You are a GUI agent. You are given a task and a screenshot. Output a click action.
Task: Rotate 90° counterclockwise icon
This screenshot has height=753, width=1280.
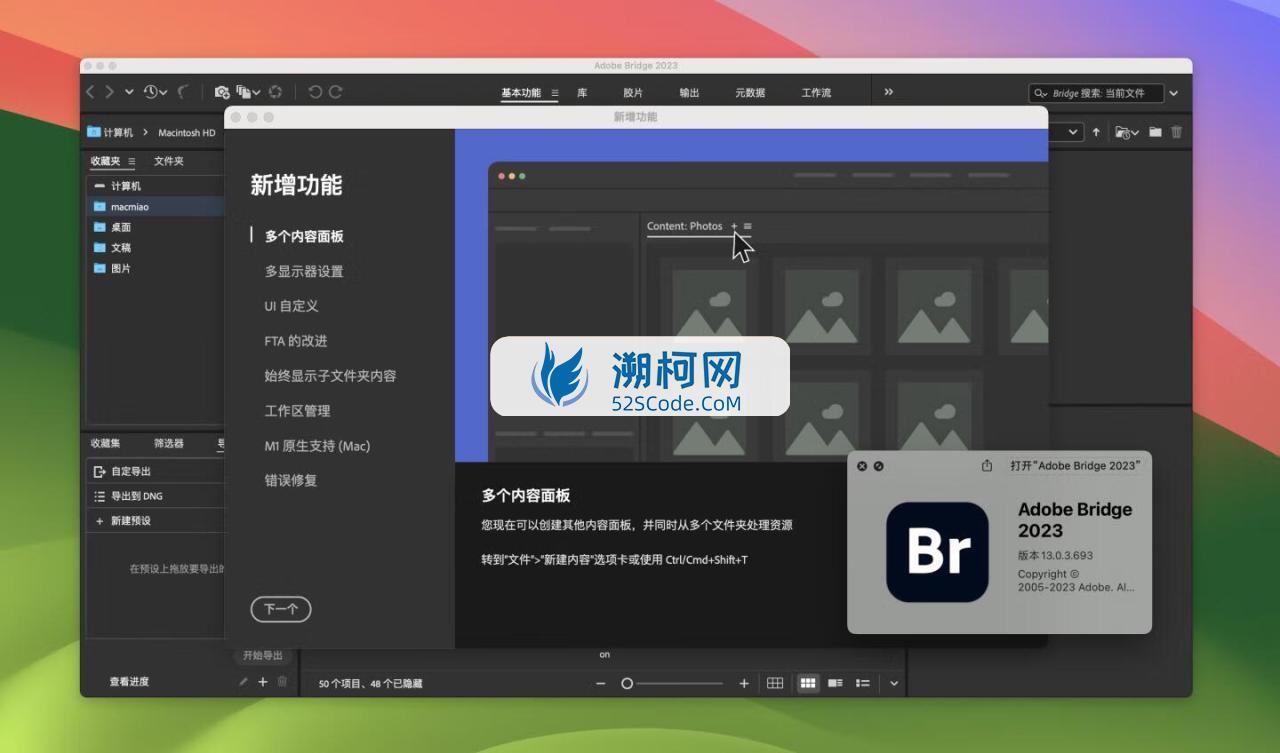click(315, 92)
